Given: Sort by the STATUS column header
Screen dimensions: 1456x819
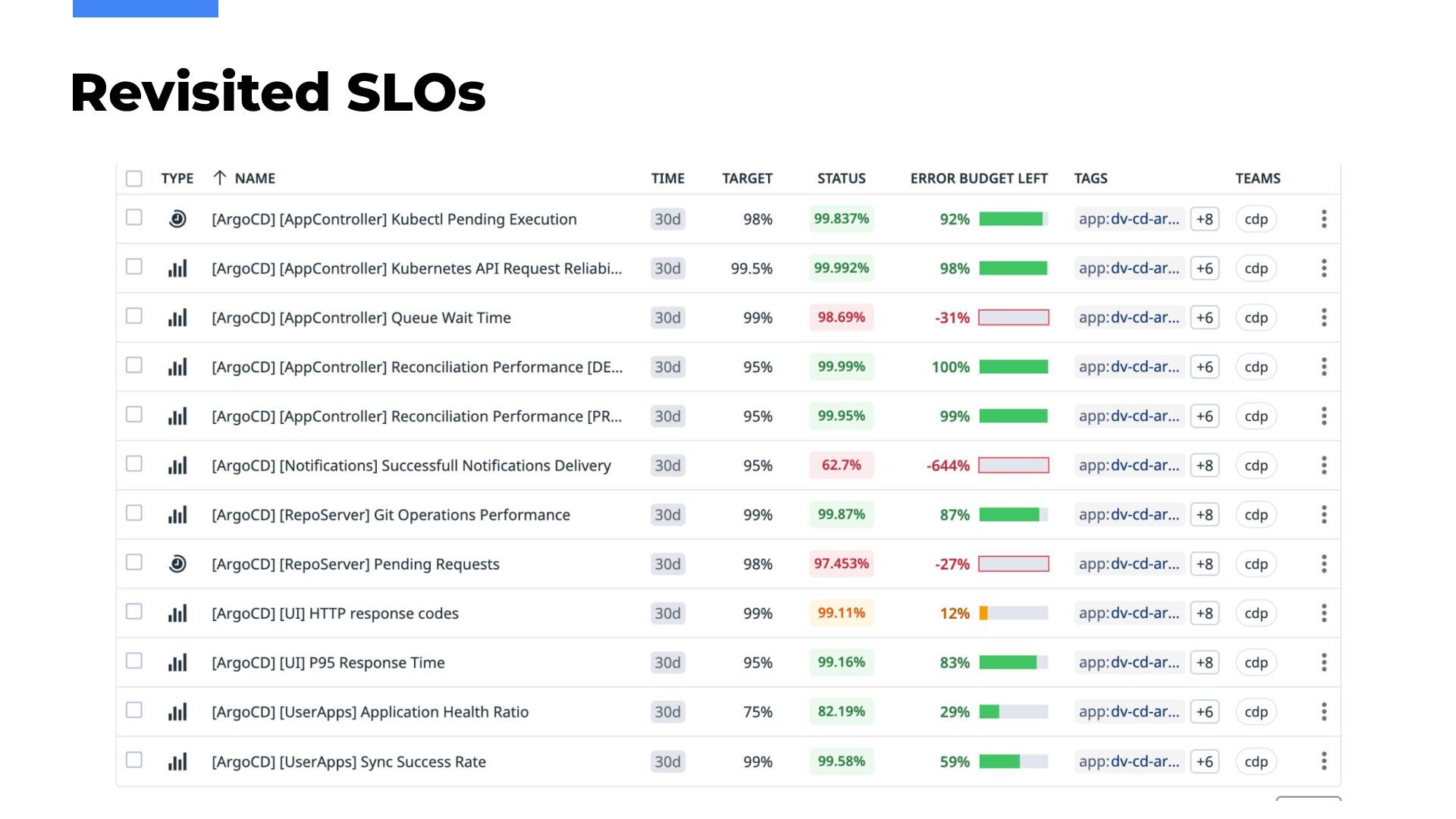Looking at the screenshot, I should (x=841, y=178).
